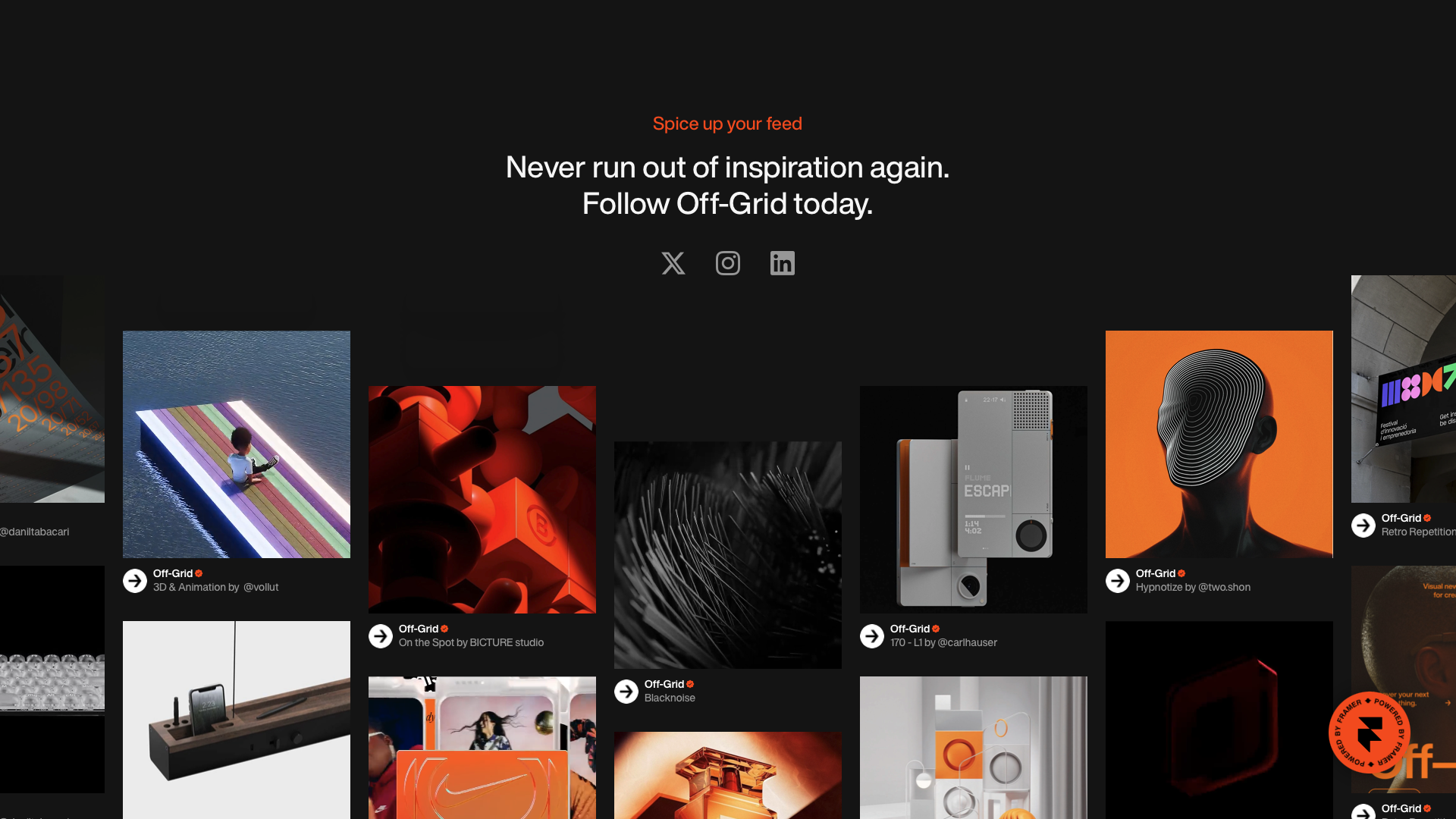Open the X (Twitter) social icon

(x=673, y=263)
